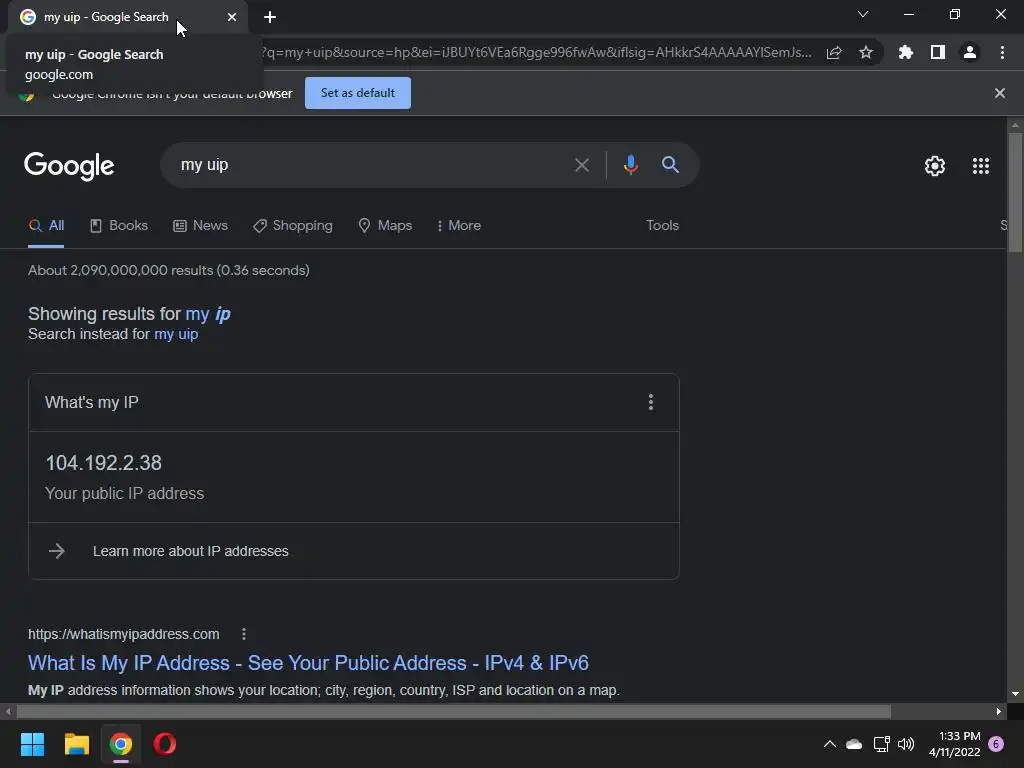Click the horizontal scrollbar right arrow
Screen dimensions: 1024x768
(x=999, y=712)
